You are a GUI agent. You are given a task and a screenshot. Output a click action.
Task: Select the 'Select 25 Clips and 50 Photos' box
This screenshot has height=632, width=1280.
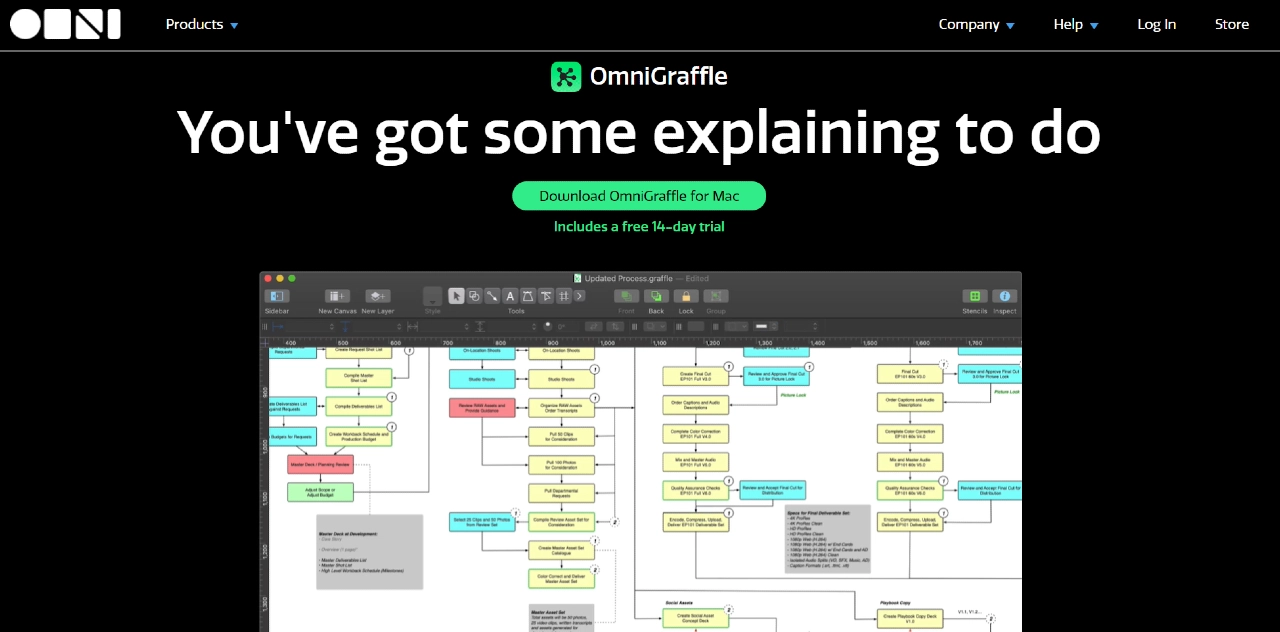tap(483, 522)
